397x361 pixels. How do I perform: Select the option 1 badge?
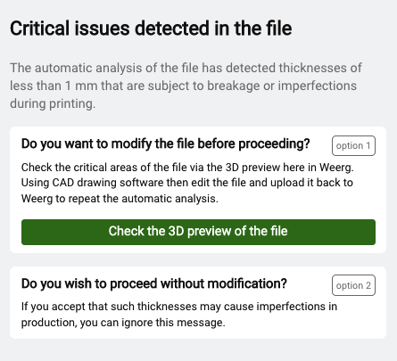click(x=354, y=146)
